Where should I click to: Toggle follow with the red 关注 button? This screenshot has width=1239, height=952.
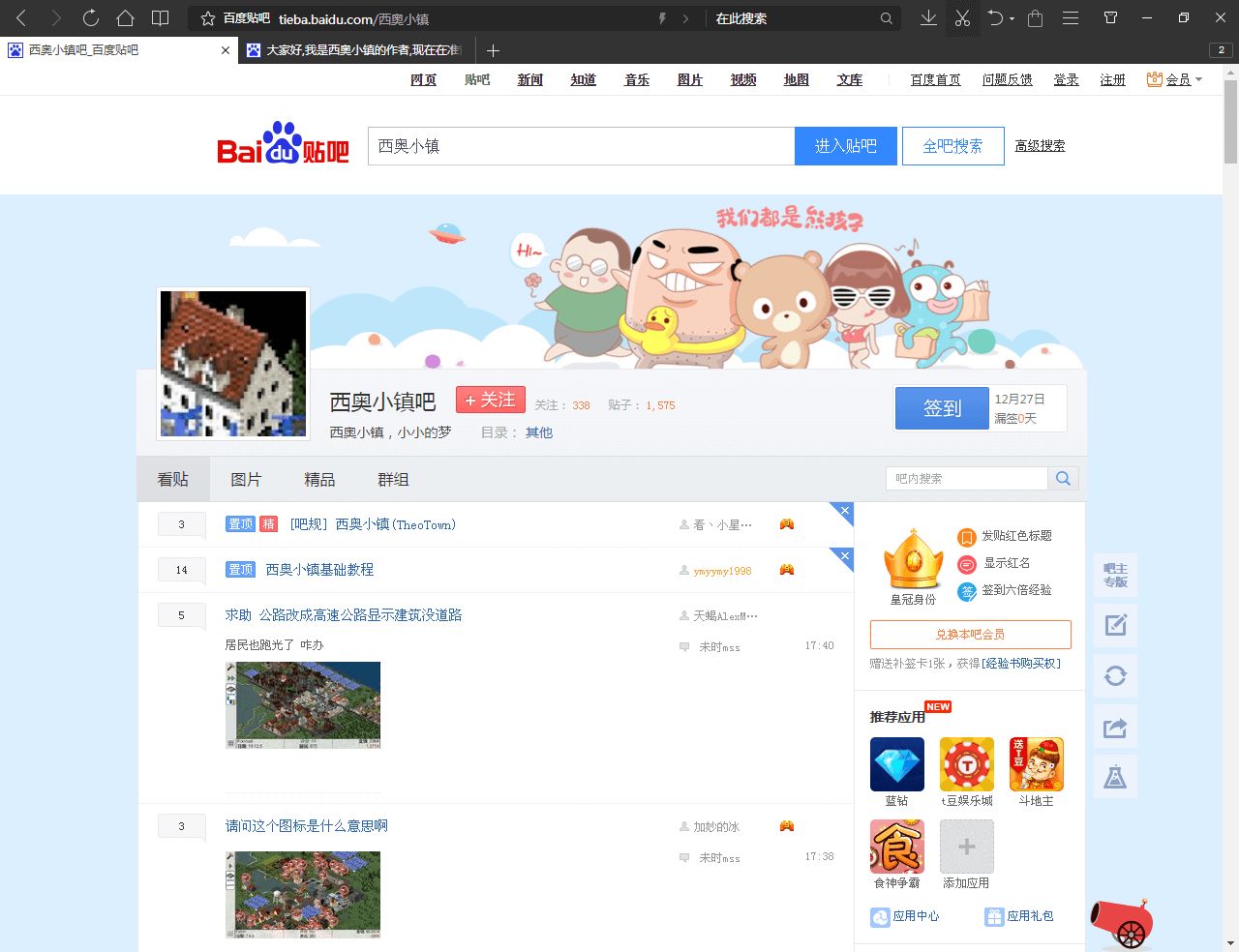coord(491,401)
